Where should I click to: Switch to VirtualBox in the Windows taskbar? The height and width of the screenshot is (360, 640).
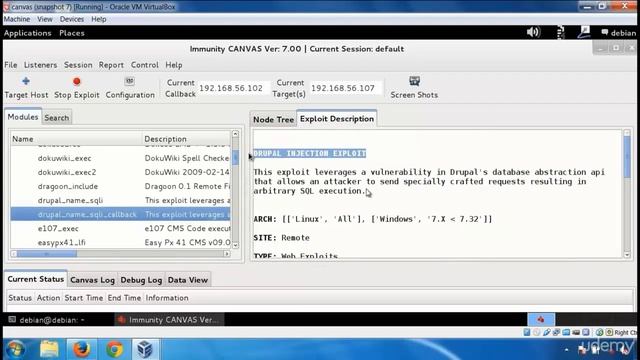point(145,349)
